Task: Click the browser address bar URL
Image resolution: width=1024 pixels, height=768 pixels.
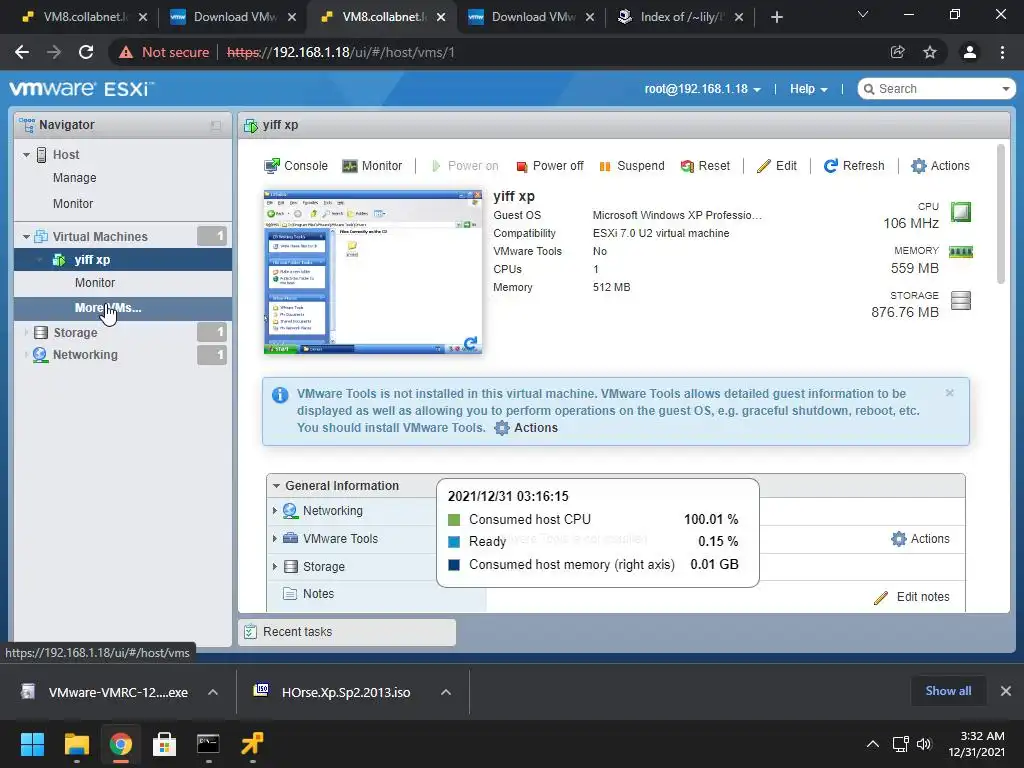Action: click(341, 52)
